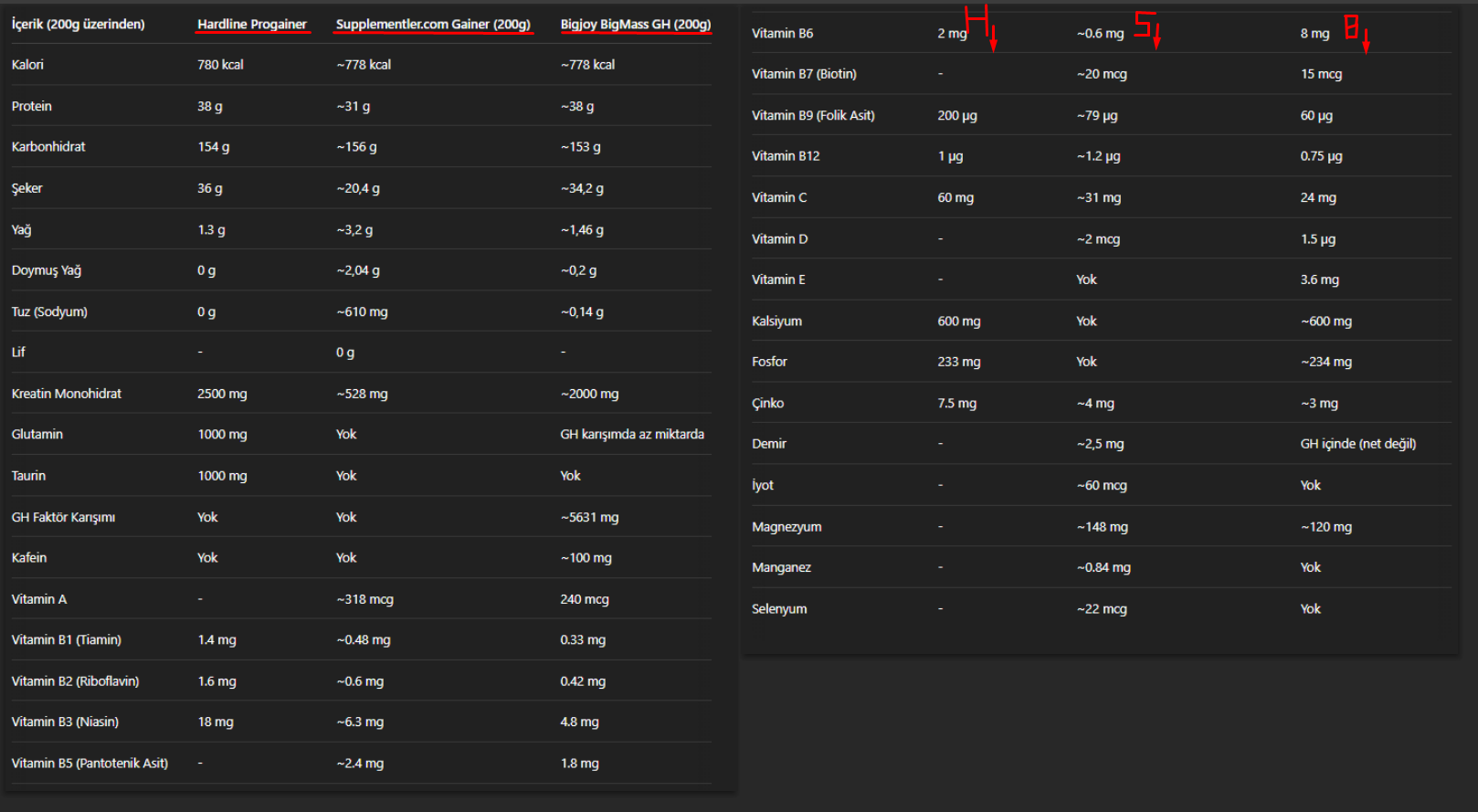Select the 2500 mg creatine value
This screenshot has height=812, width=1478.
point(222,394)
